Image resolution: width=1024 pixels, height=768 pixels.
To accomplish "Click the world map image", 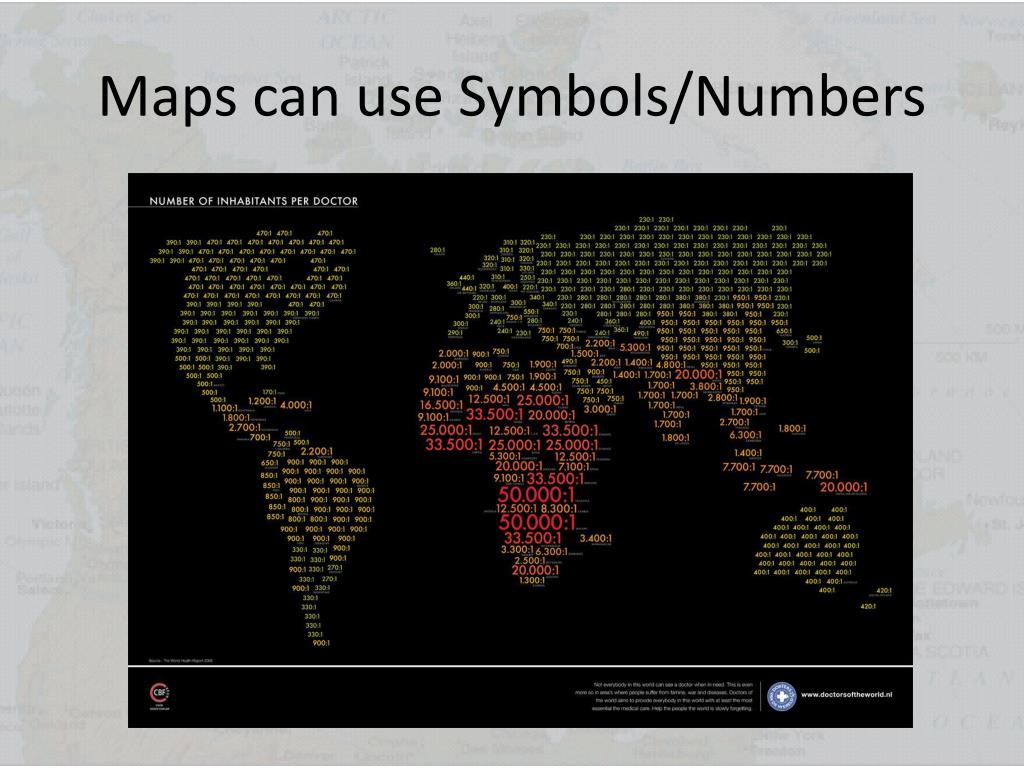I will [x=520, y=451].
